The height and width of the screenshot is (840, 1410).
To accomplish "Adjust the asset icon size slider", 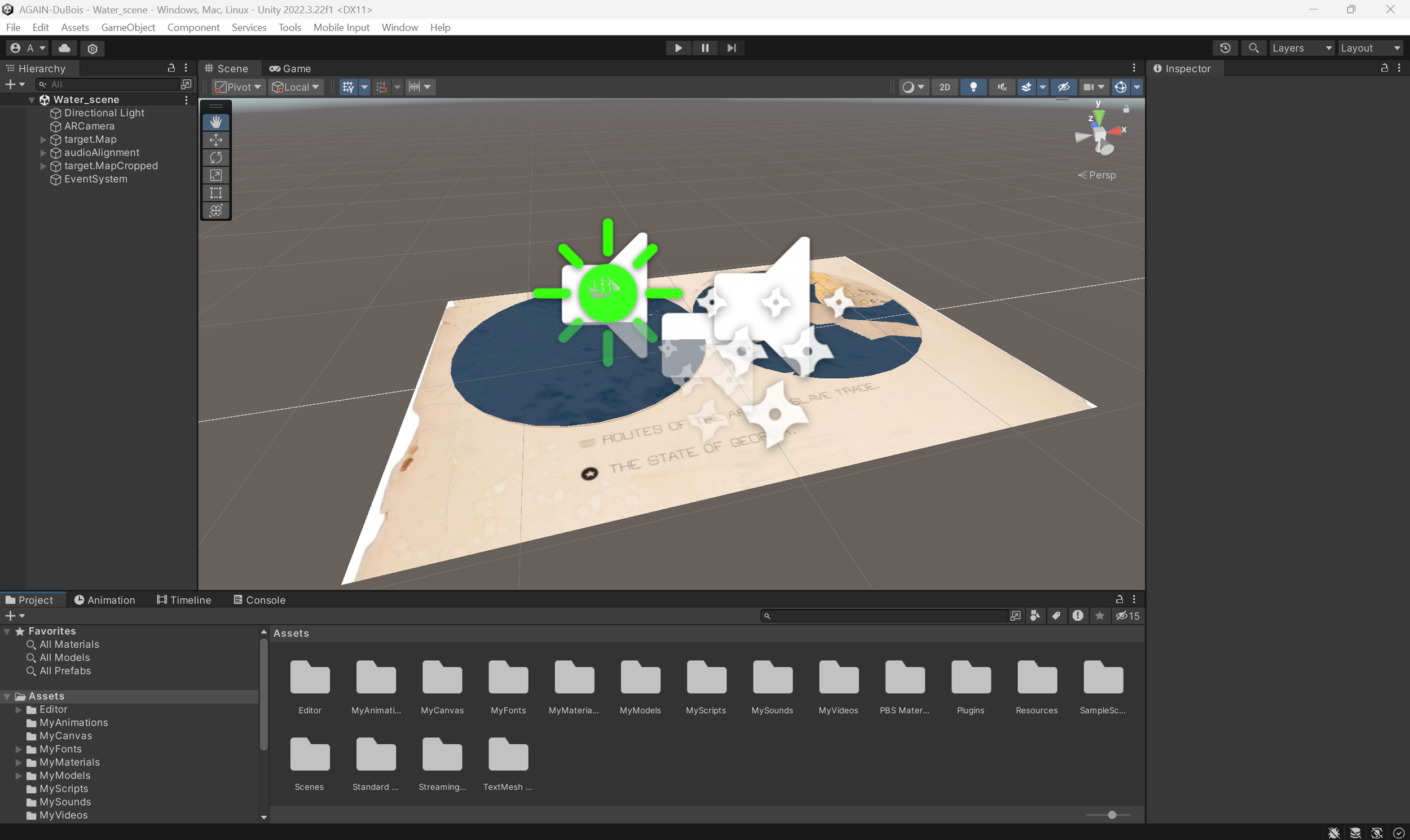I will pos(1112,815).
